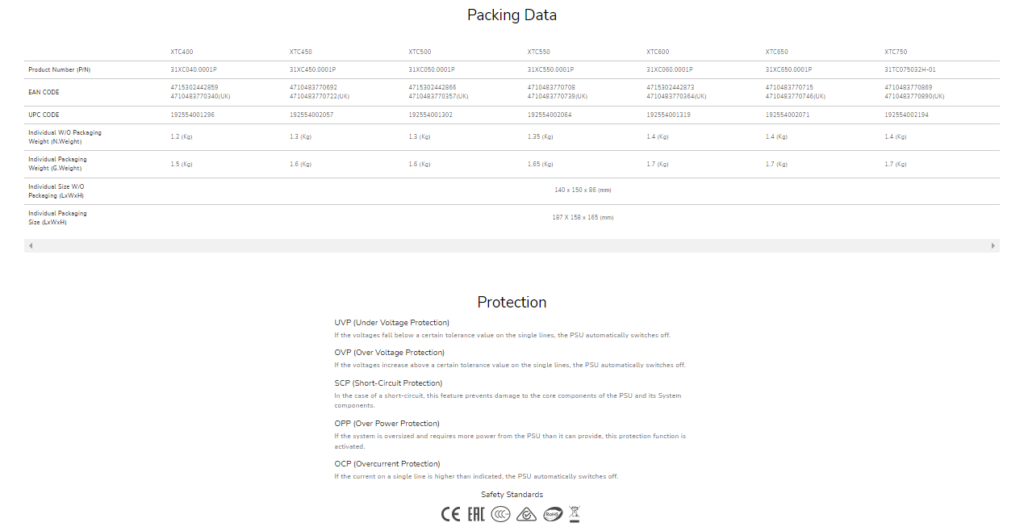Image resolution: width=1024 pixels, height=527 pixels.
Task: Click the SCP (Short-Circuit Protection) title
Action: point(387,383)
